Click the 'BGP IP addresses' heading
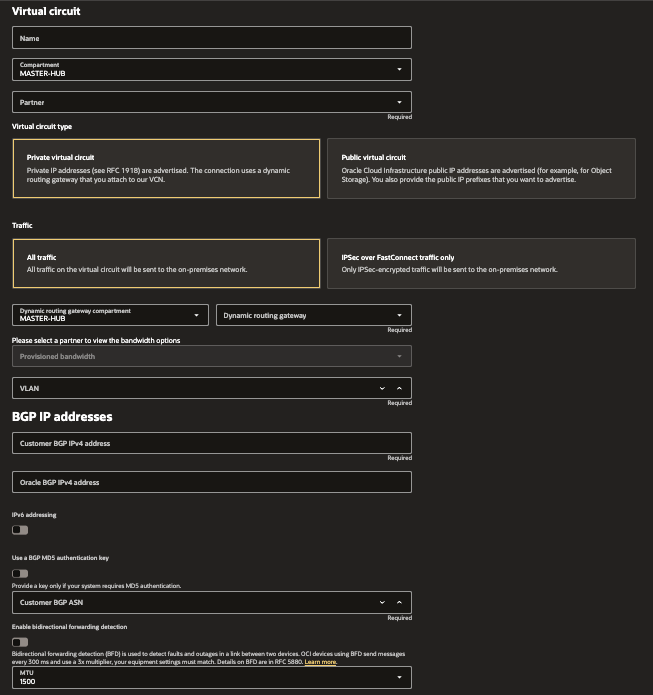Image resolution: width=653 pixels, height=695 pixels. pos(62,417)
